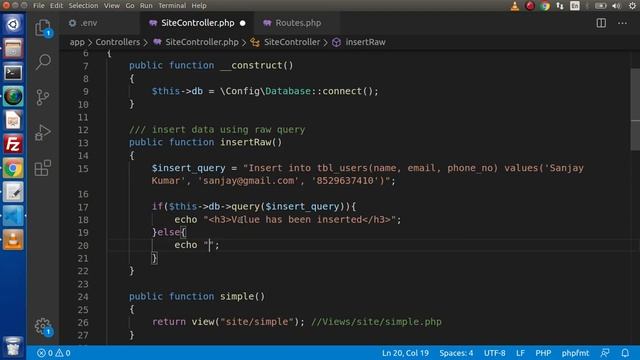The width and height of the screenshot is (640, 360).
Task: Click the else keyword on line 19
Action: 169,232
